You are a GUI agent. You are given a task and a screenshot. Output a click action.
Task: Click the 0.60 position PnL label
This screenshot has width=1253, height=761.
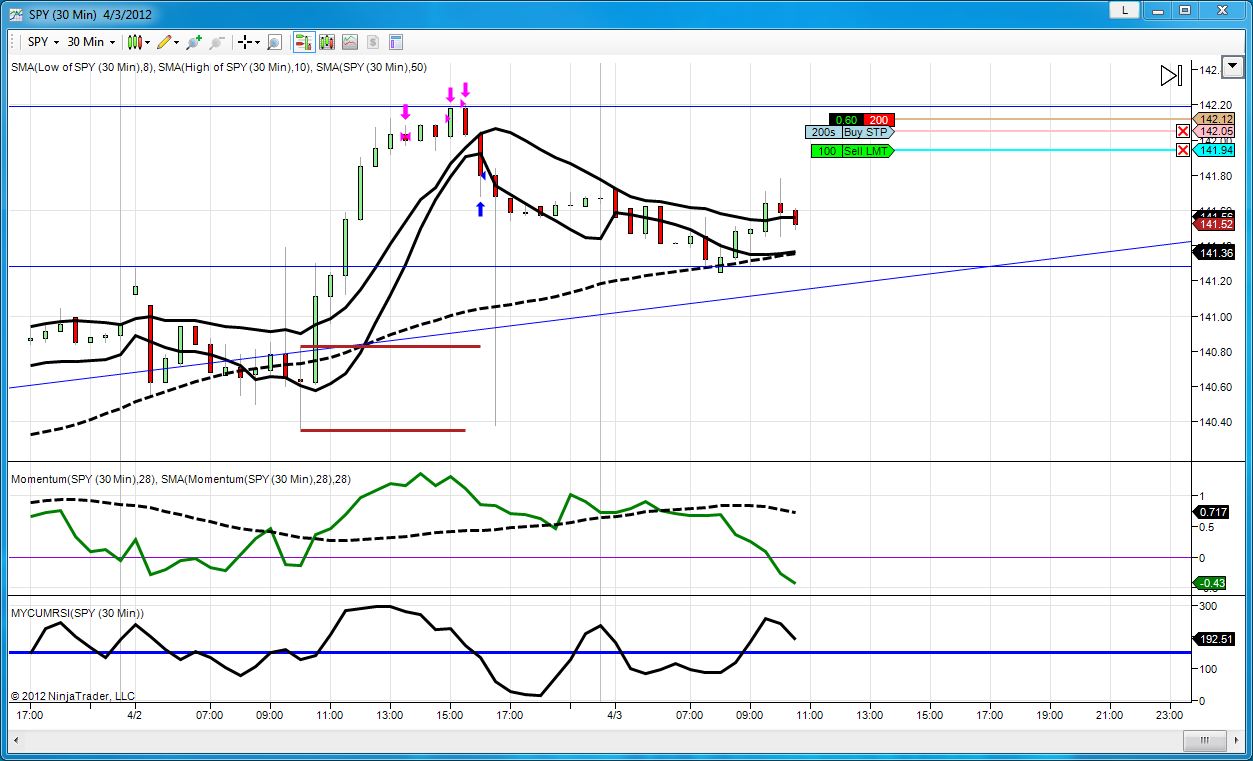846,120
